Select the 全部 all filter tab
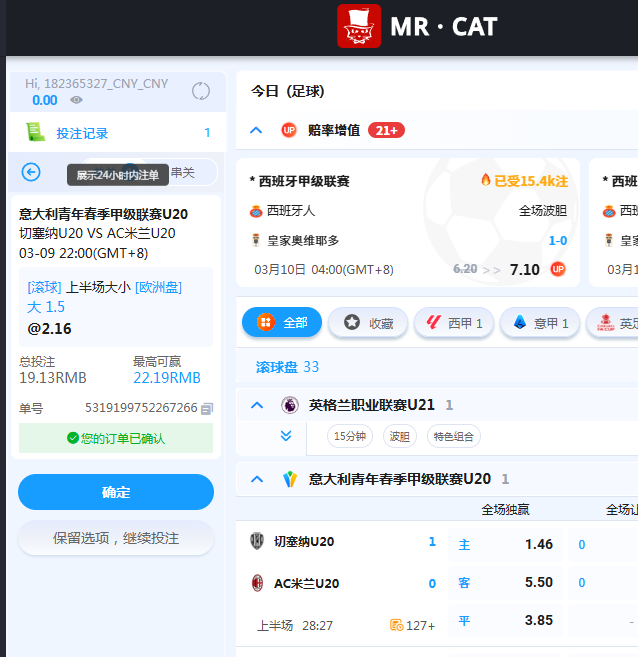Viewport: 638px width, 657px height. coord(282,322)
